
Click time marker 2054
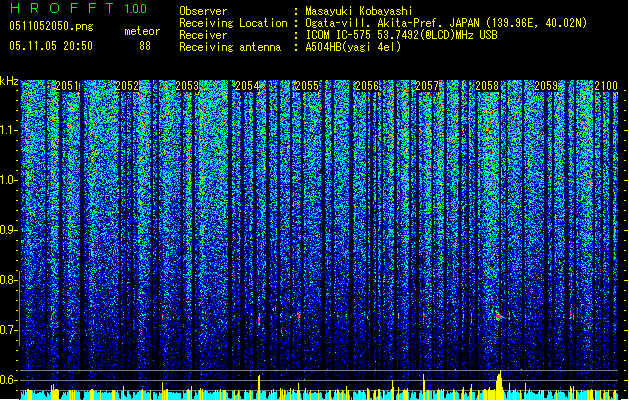[247, 86]
